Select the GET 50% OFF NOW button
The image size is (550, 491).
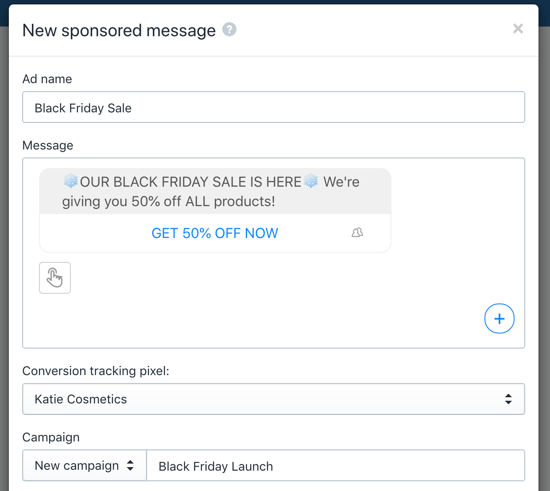click(x=215, y=233)
